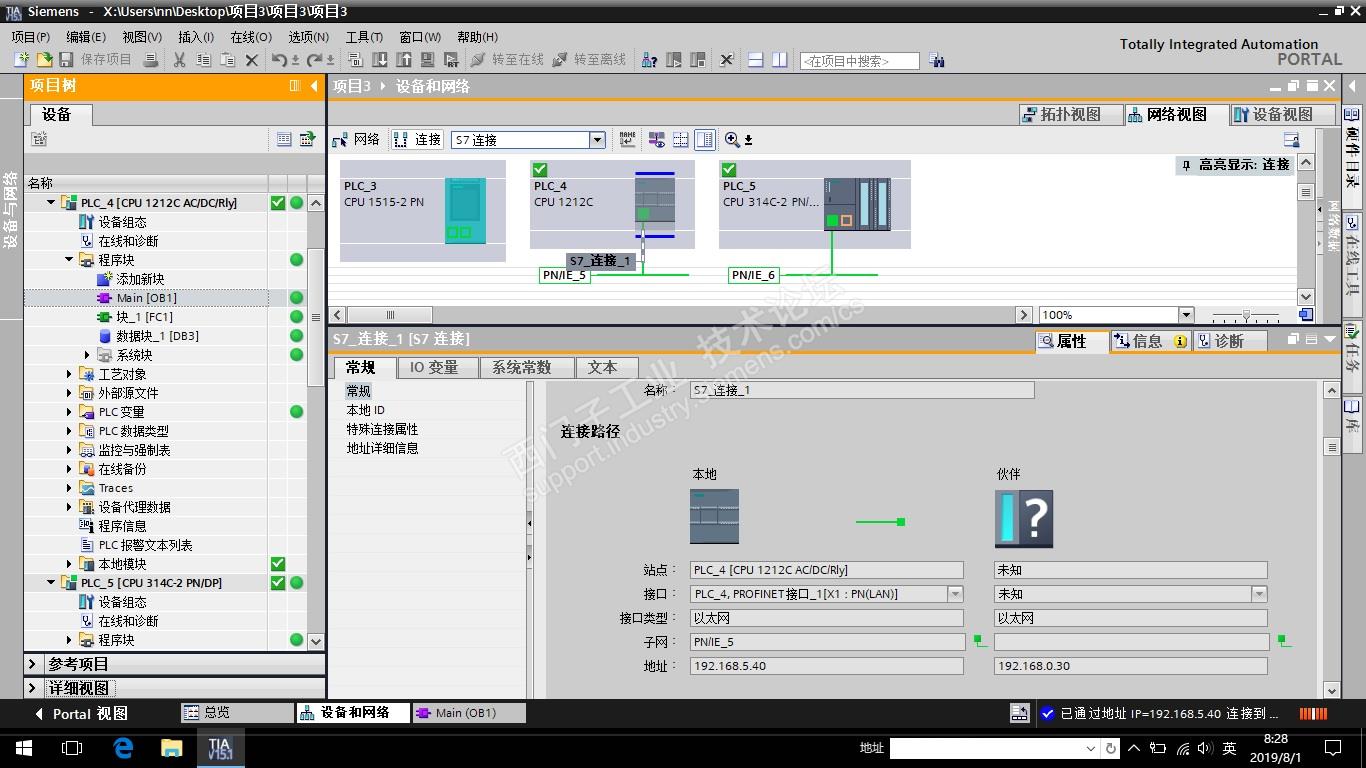Click the Portal 视图 button
Image resolution: width=1366 pixels, height=768 pixels.
coord(82,713)
